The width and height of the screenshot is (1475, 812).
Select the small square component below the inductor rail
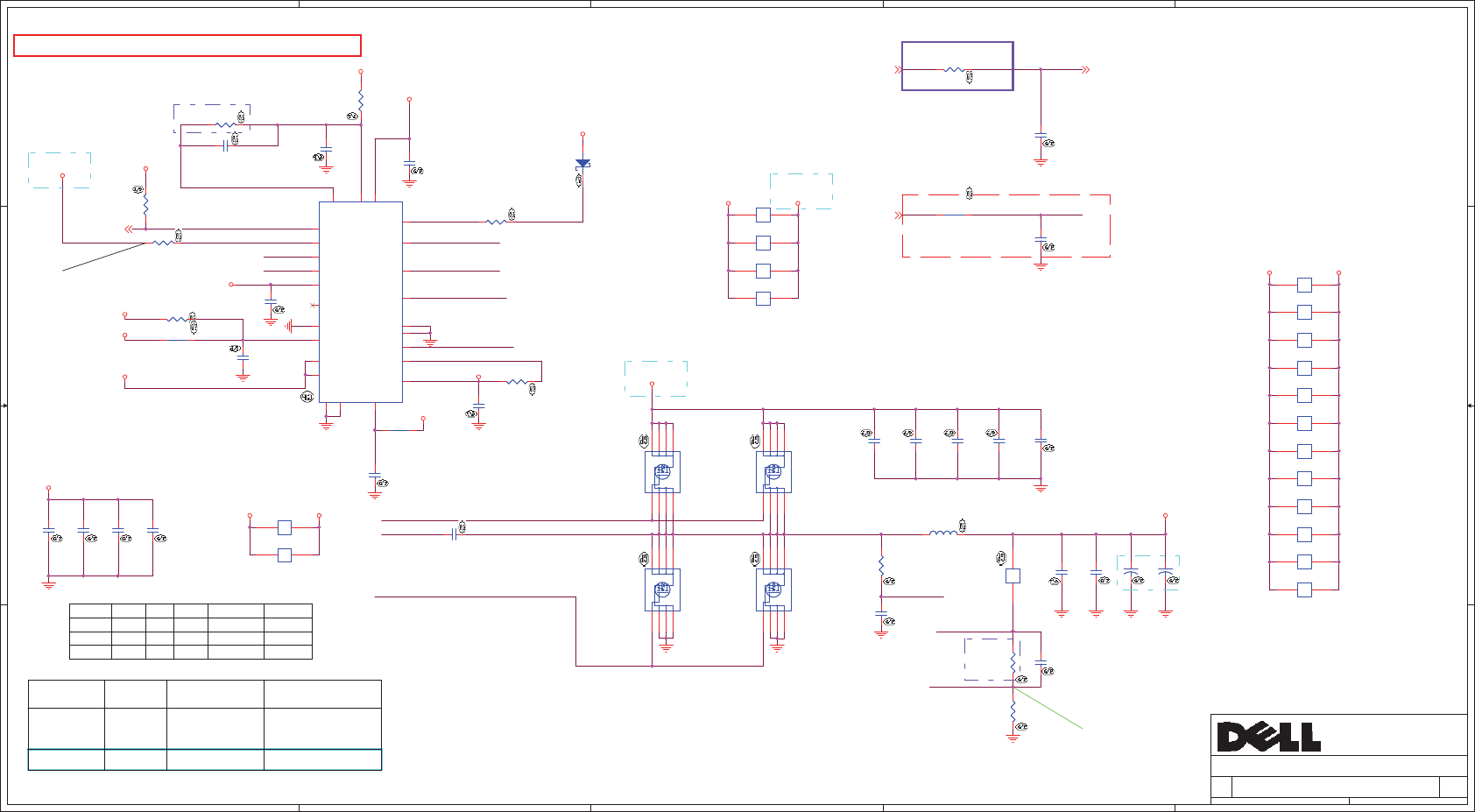coord(1013,575)
